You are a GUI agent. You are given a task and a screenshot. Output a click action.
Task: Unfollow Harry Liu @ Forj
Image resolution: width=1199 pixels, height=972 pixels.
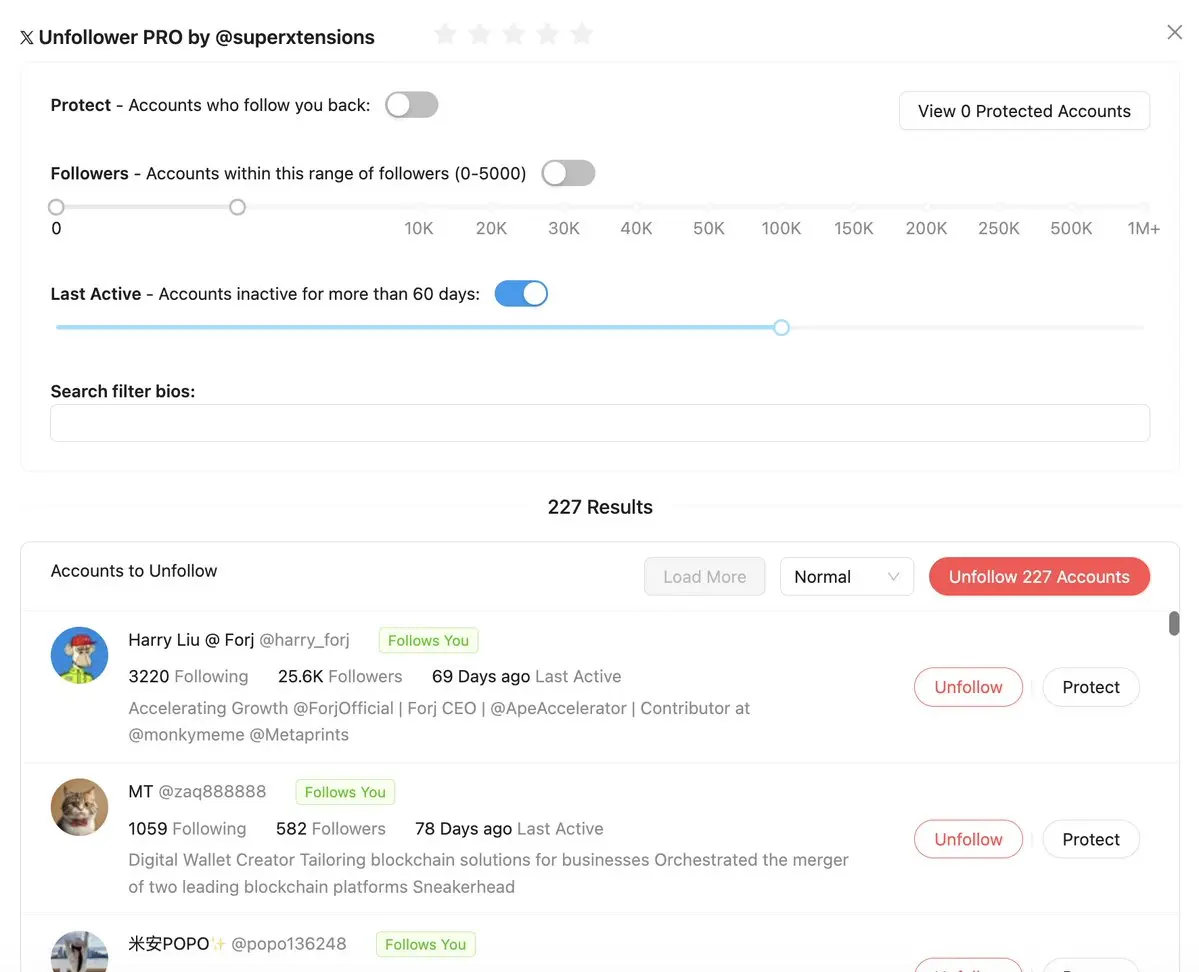coord(968,687)
